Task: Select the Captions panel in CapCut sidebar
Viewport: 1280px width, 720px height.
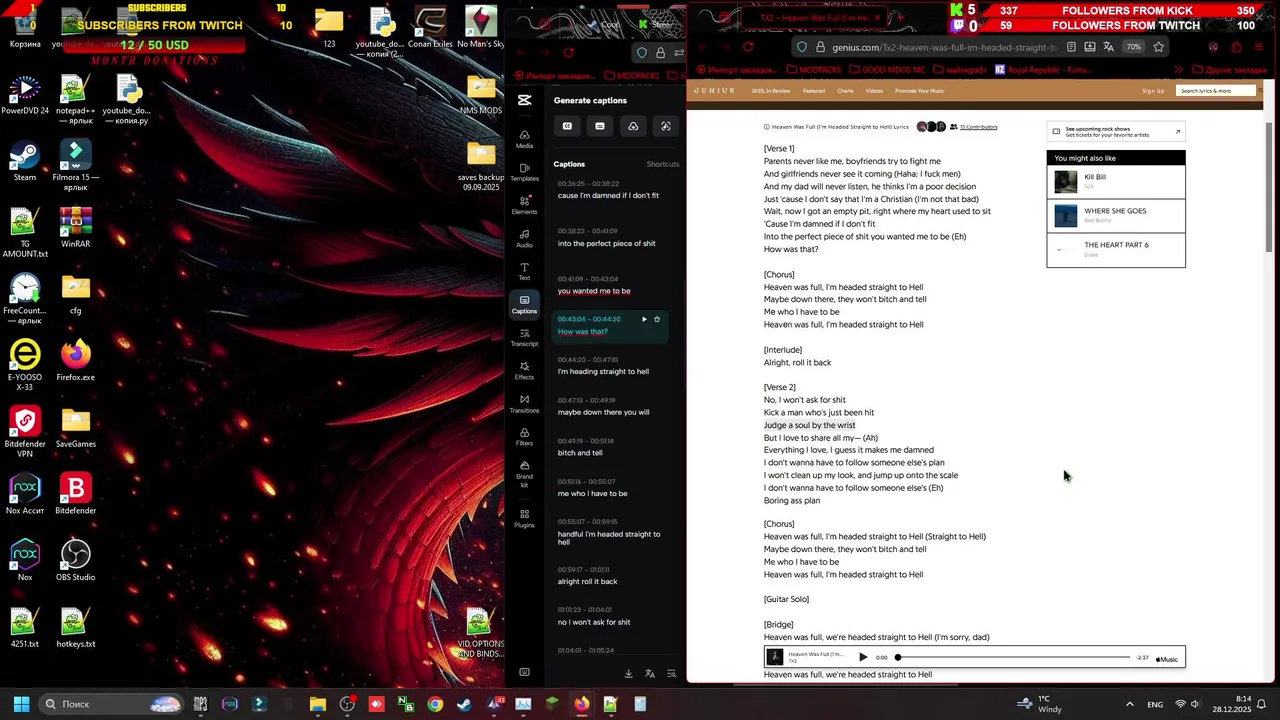Action: tap(524, 304)
